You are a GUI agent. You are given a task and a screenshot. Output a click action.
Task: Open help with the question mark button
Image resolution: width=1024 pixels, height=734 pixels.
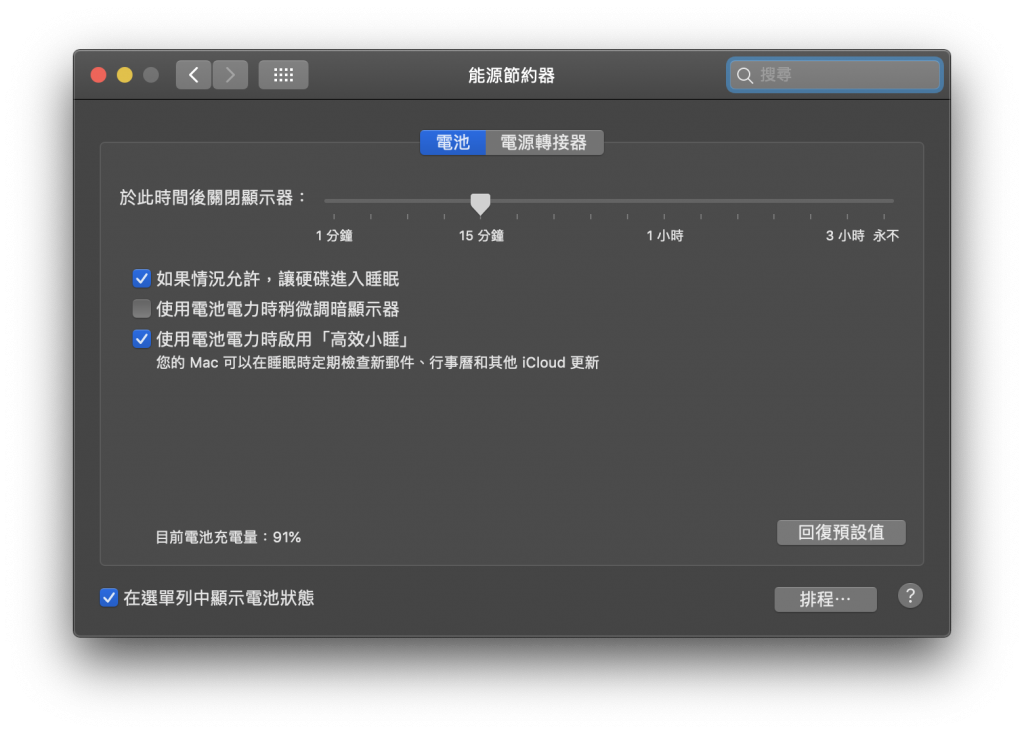coord(910,596)
